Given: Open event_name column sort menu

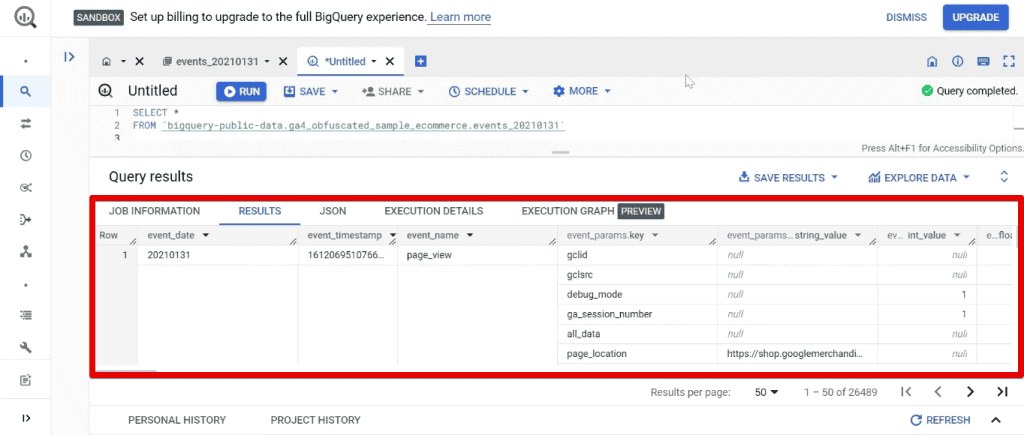Looking at the screenshot, I should (x=469, y=234).
